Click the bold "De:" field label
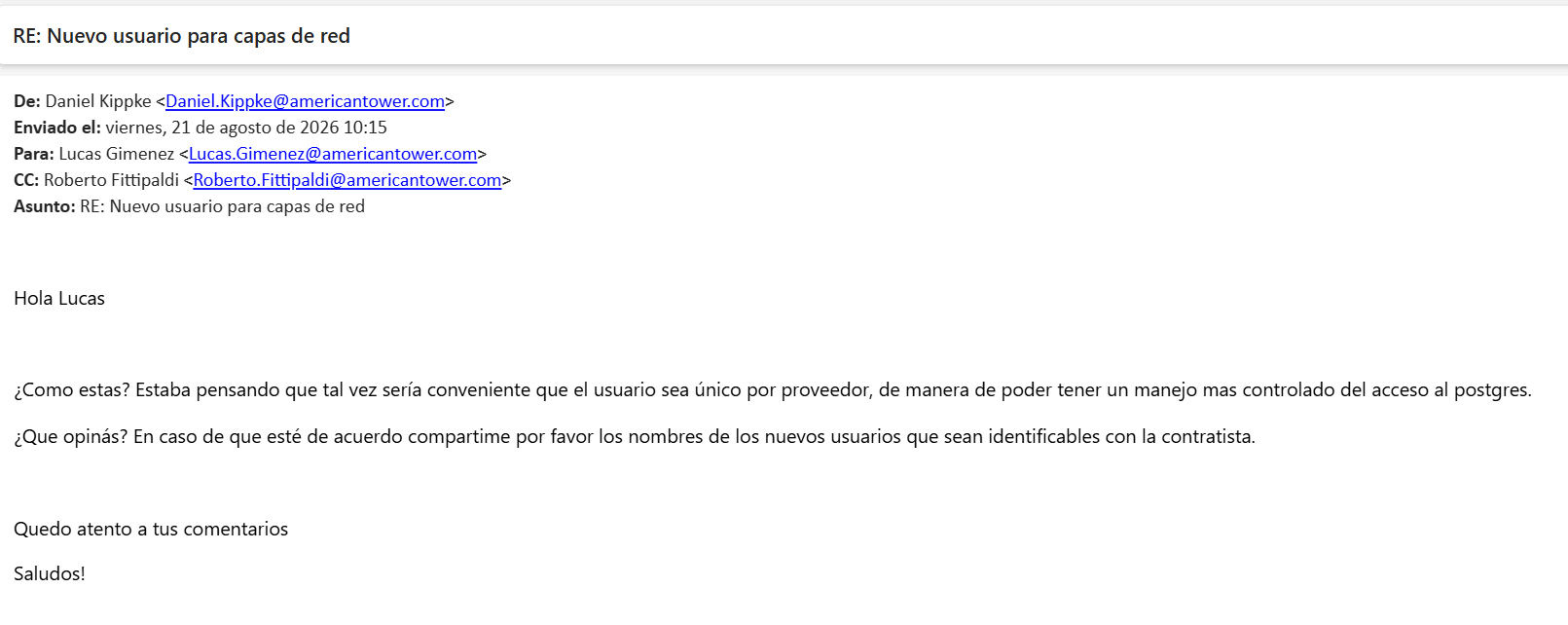 (x=27, y=101)
